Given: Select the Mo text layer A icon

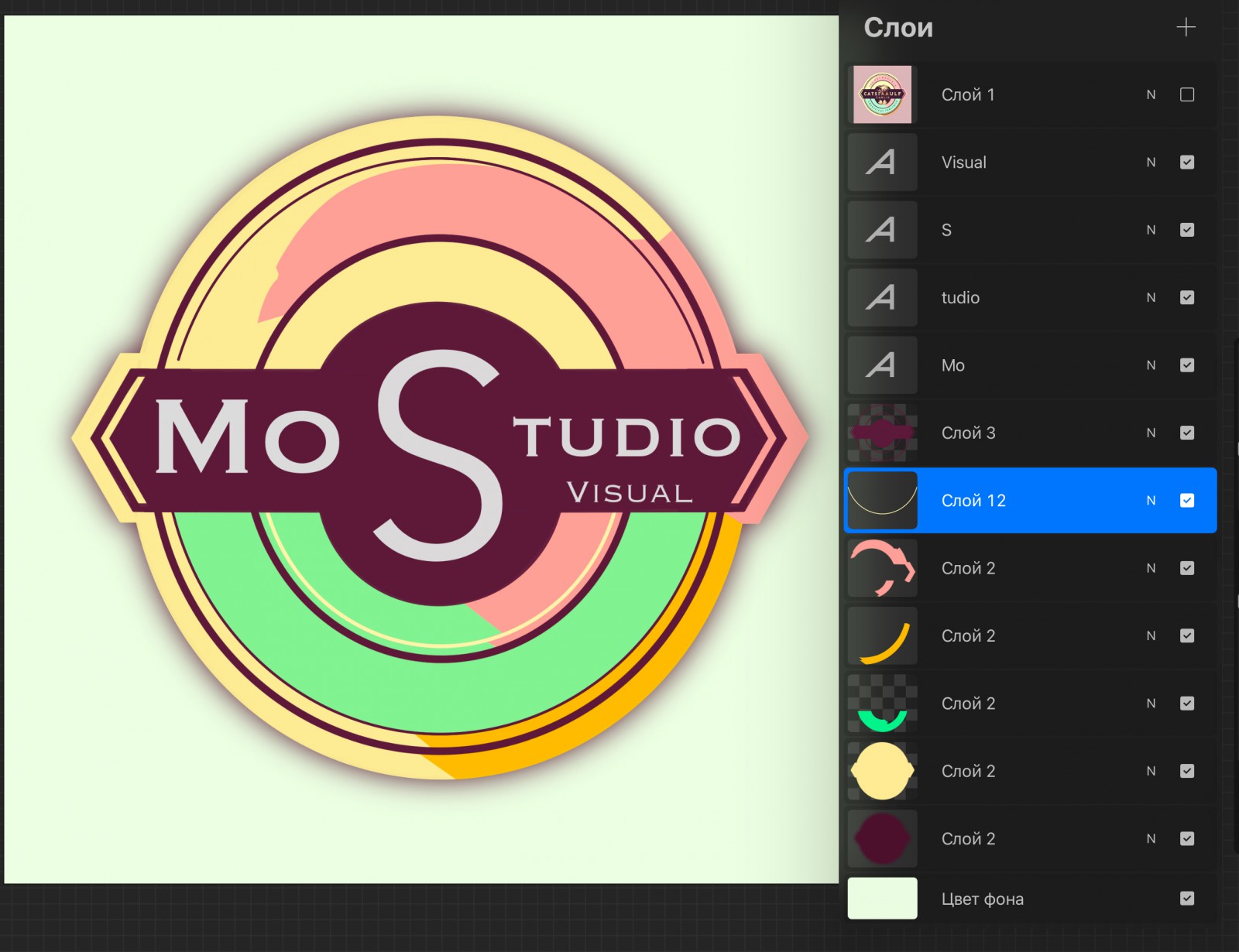Looking at the screenshot, I should point(882,365).
